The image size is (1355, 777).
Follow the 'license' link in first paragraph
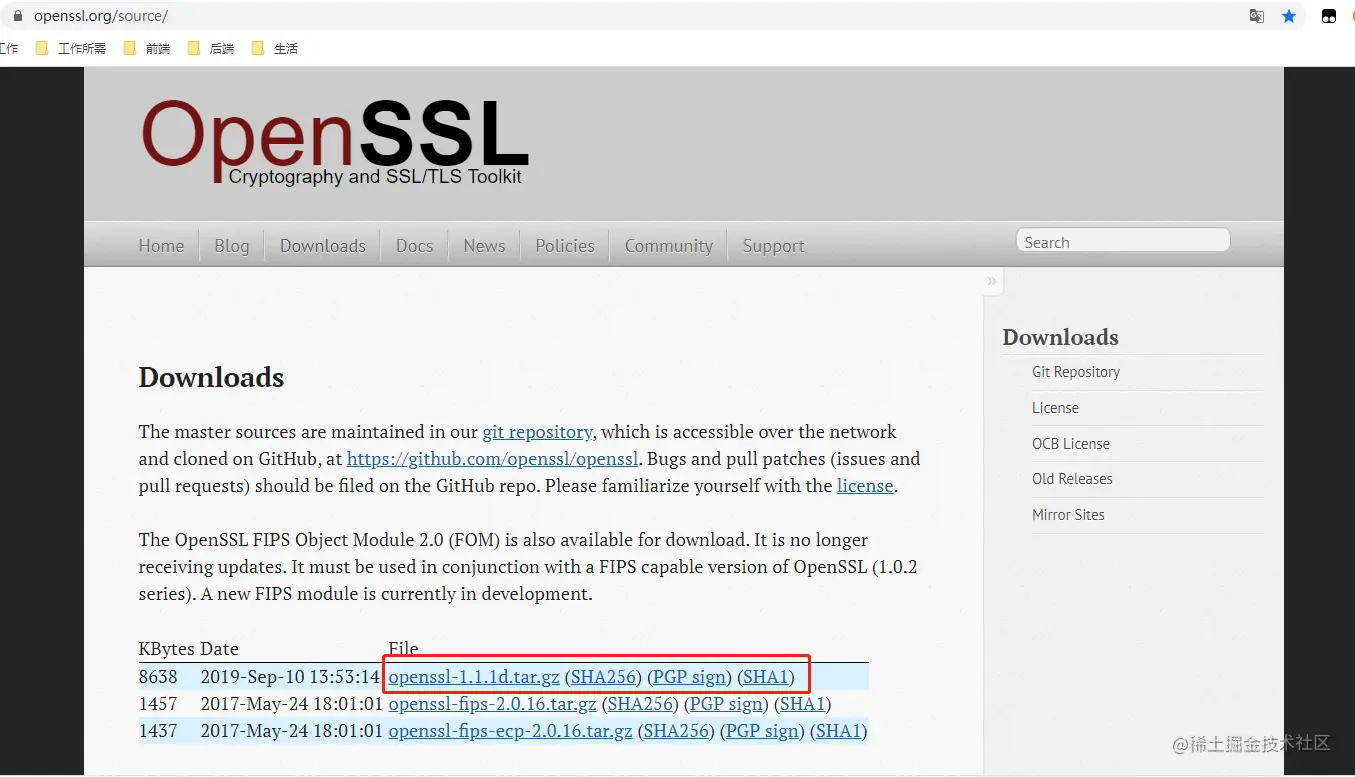tap(865, 486)
